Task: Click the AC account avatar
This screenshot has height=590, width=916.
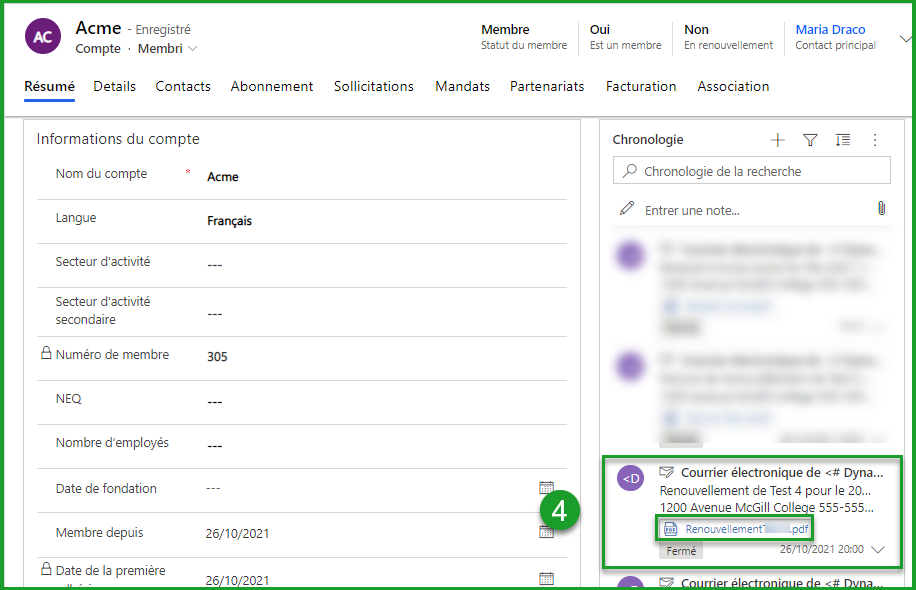Action: coord(42,37)
